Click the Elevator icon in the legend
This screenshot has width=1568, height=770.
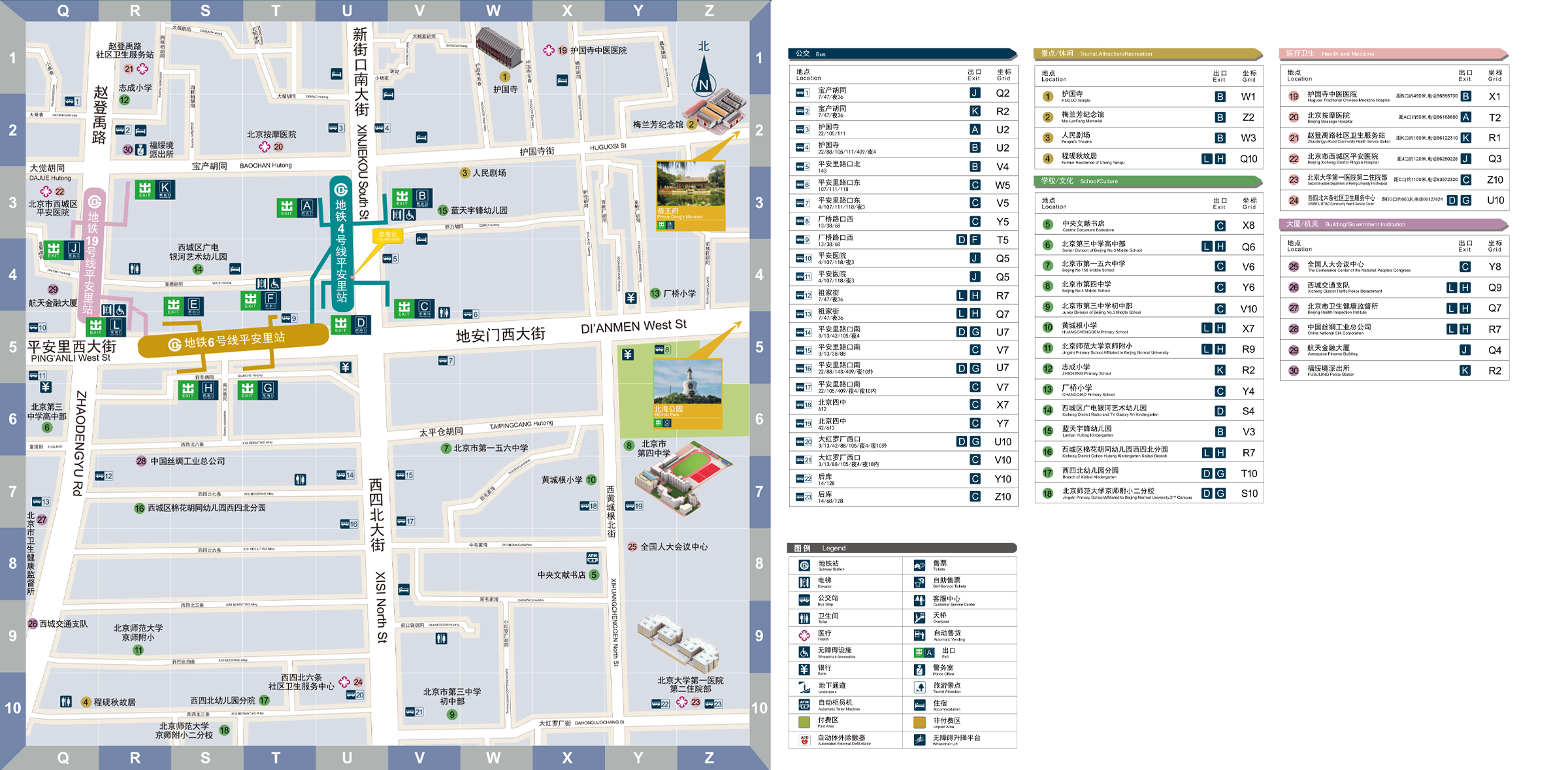pyautogui.click(x=804, y=582)
